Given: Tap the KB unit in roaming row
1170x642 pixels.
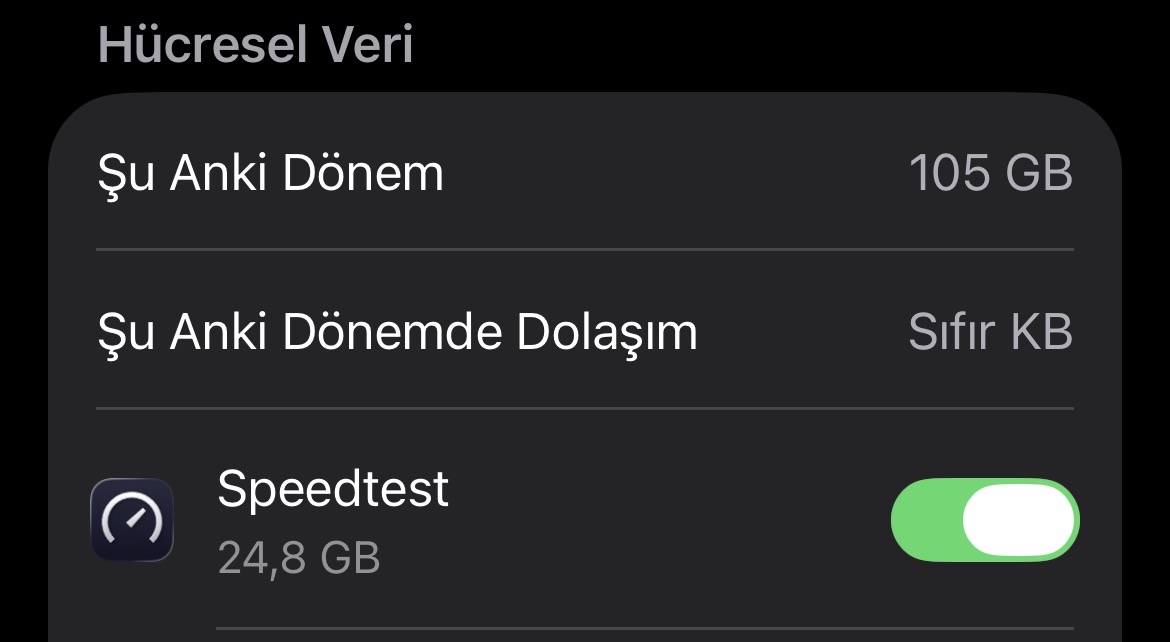Looking at the screenshot, I should pyautogui.click(x=1037, y=332).
